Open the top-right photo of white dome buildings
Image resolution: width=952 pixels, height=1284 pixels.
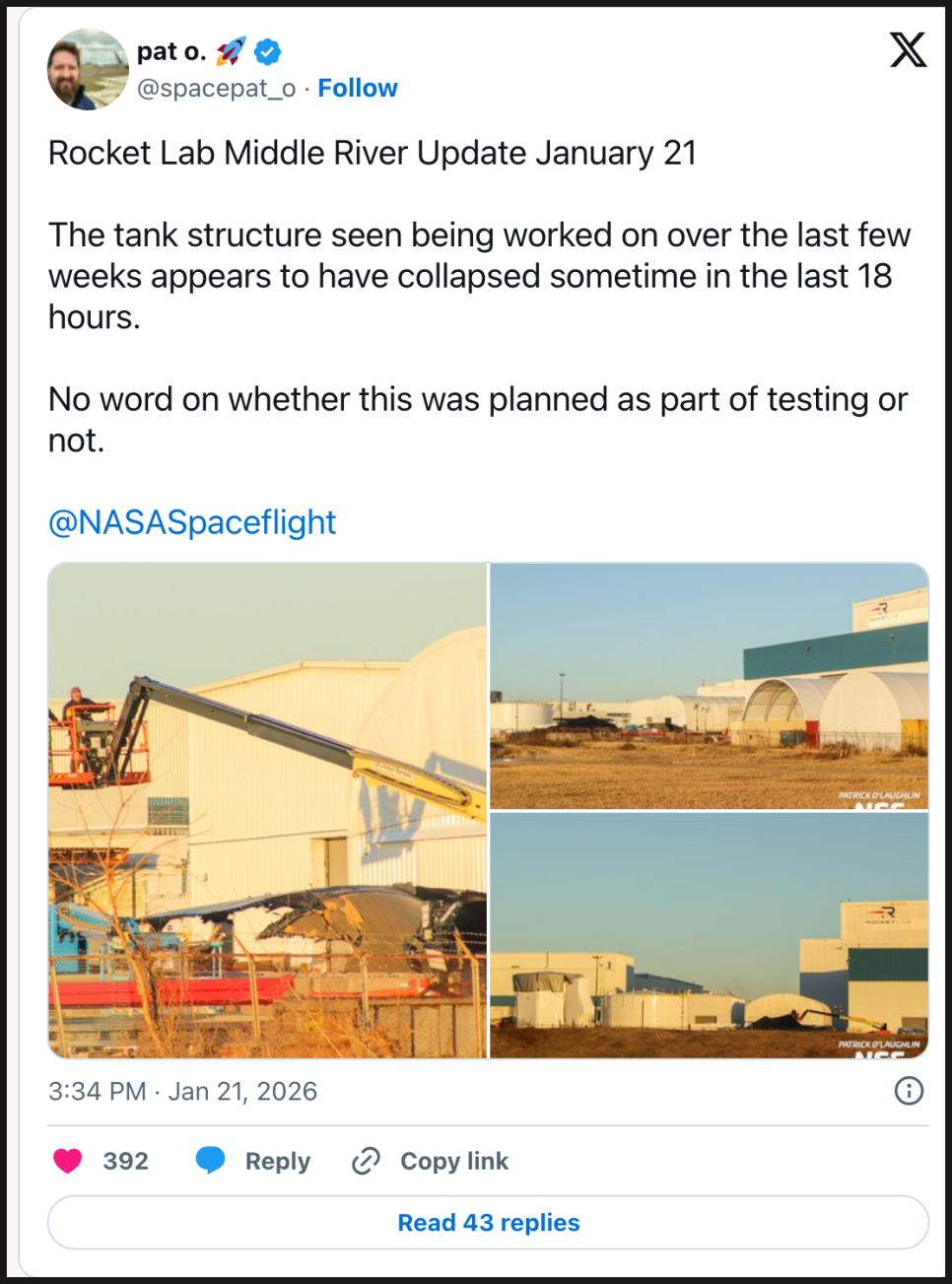coord(709,686)
